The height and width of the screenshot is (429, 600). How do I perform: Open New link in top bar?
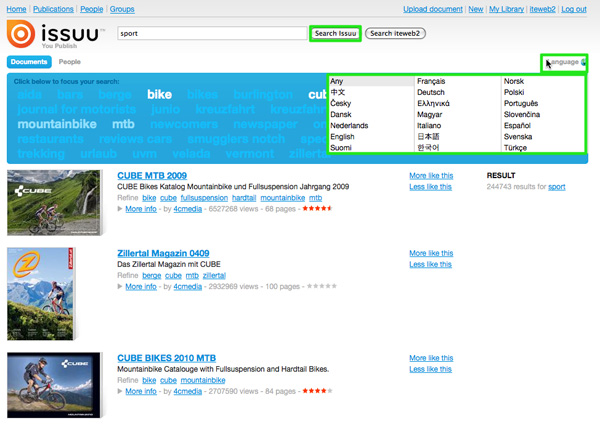476,9
